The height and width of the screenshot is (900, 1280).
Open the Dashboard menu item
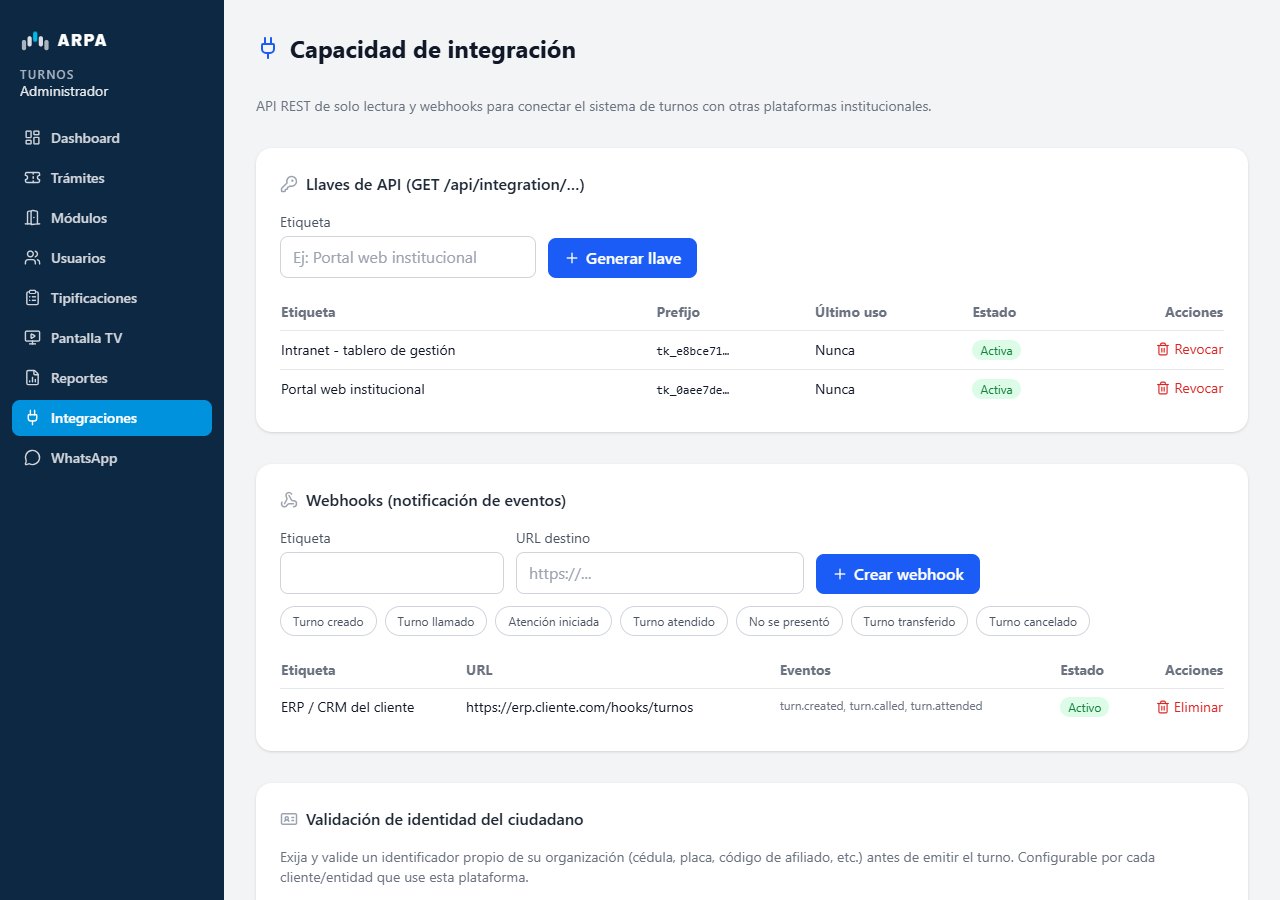[112, 138]
